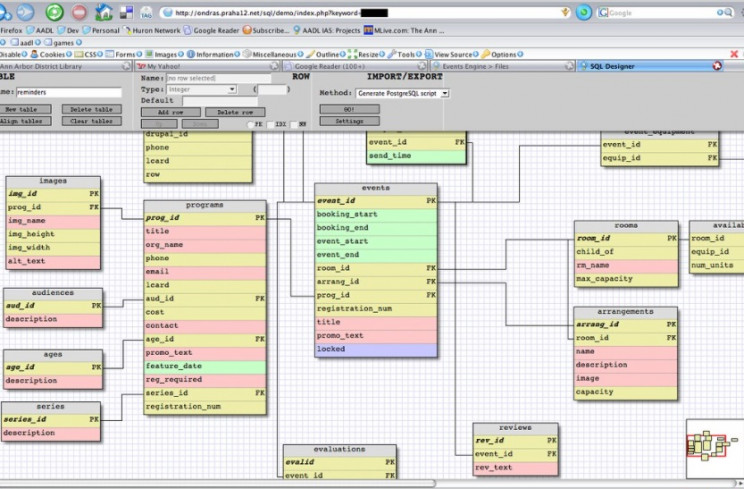Click the Delete table button
The height and width of the screenshot is (489, 744).
[92, 110]
